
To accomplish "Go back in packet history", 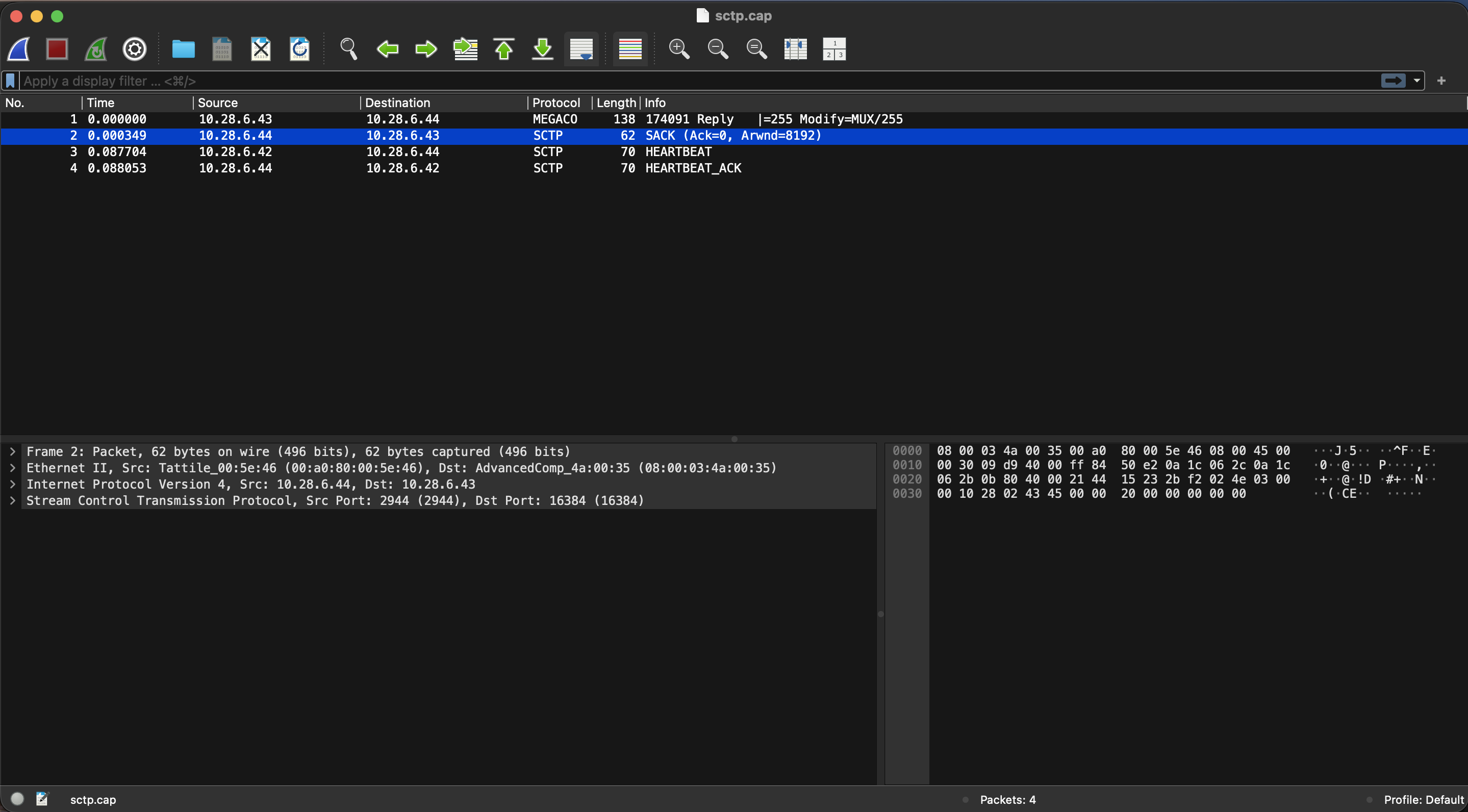I will (x=388, y=49).
